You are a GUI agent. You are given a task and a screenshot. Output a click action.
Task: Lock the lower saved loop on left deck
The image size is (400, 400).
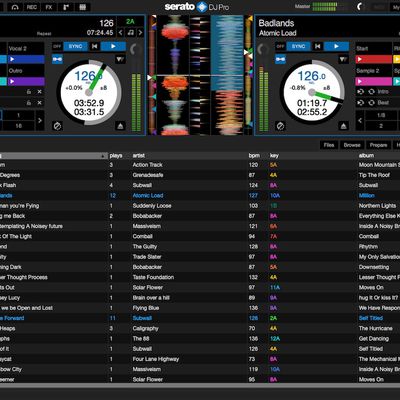[x=29, y=103]
